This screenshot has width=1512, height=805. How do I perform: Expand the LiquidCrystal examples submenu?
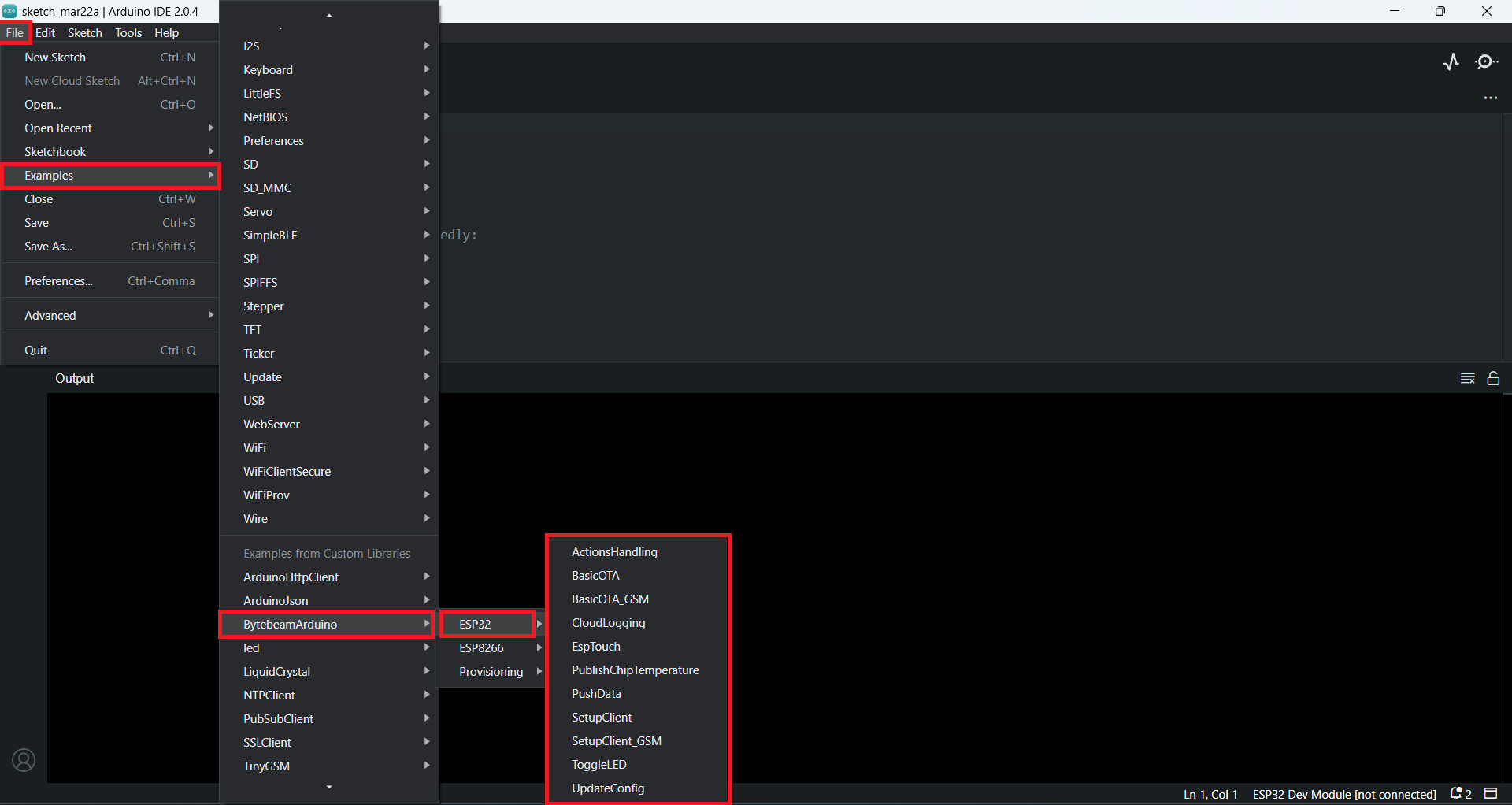tap(329, 672)
